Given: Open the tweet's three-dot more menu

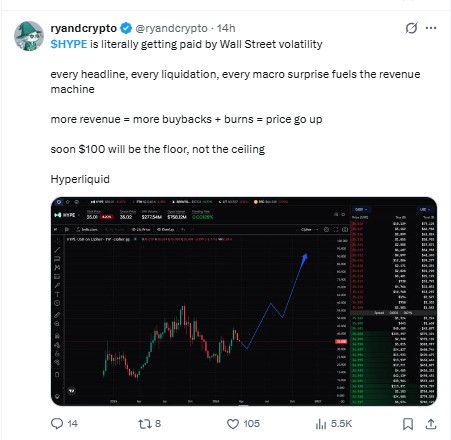Looking at the screenshot, I should [431, 28].
